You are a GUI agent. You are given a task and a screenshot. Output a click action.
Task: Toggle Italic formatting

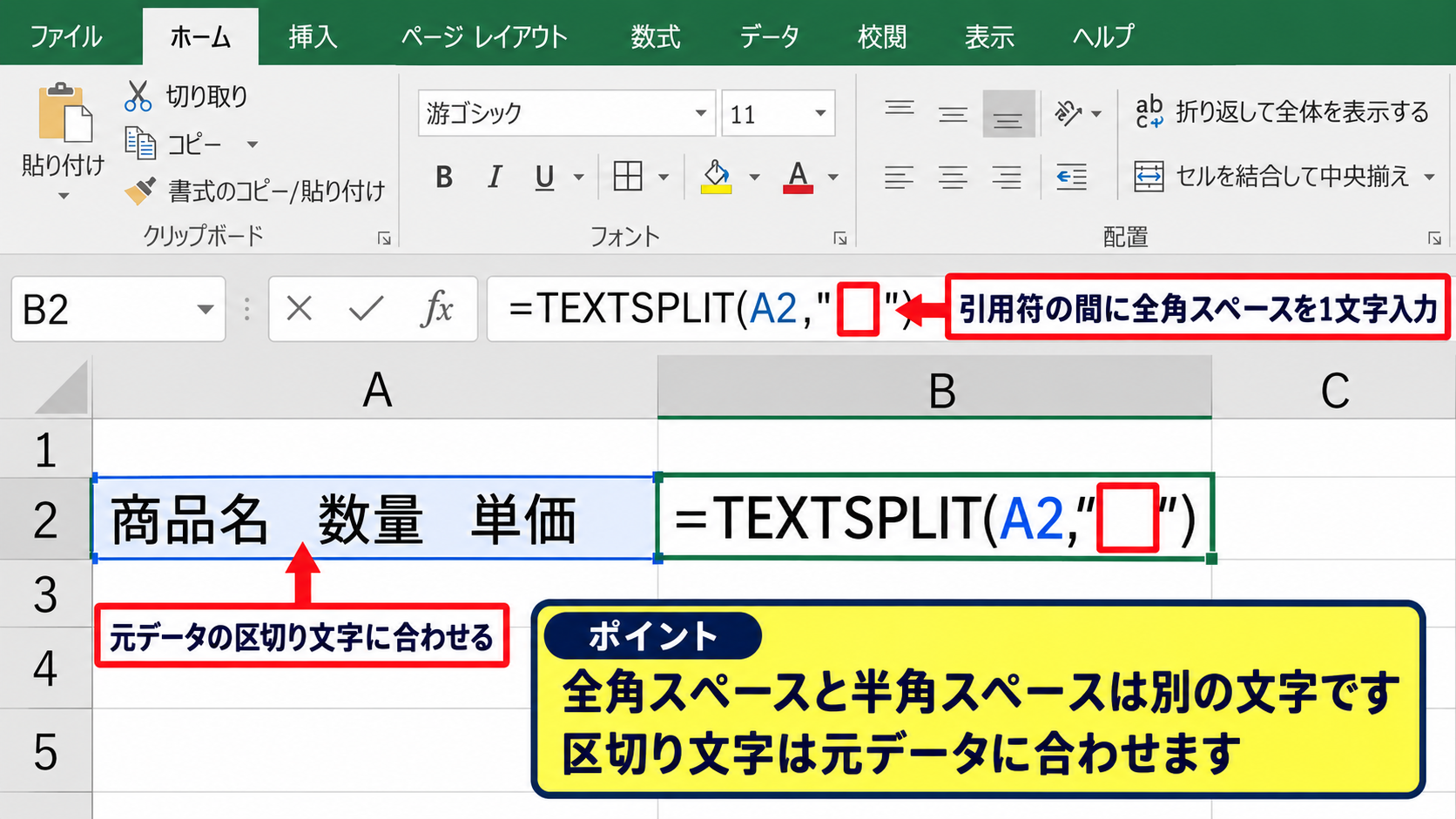tap(495, 178)
